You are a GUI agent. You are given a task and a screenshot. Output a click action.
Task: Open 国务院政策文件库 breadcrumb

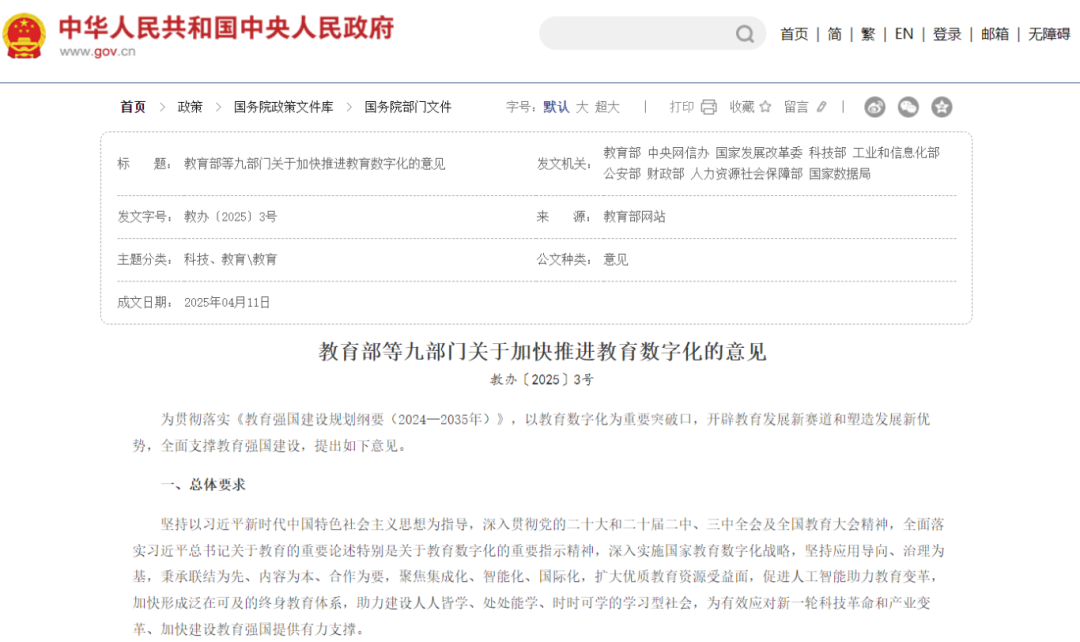point(283,107)
